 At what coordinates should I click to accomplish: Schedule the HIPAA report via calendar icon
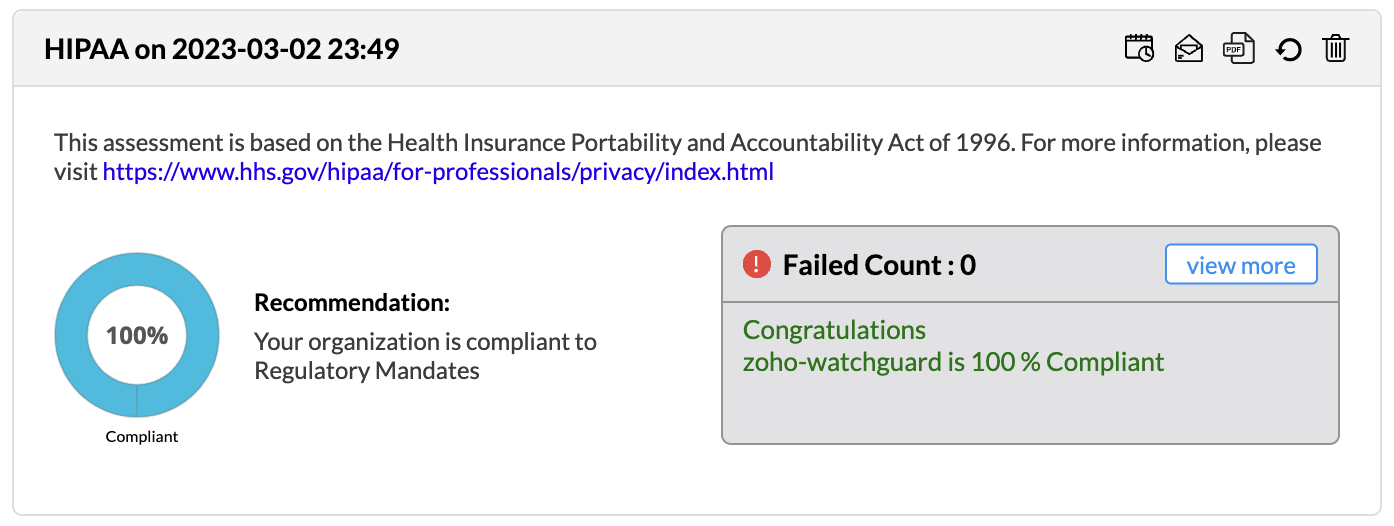[1139, 48]
